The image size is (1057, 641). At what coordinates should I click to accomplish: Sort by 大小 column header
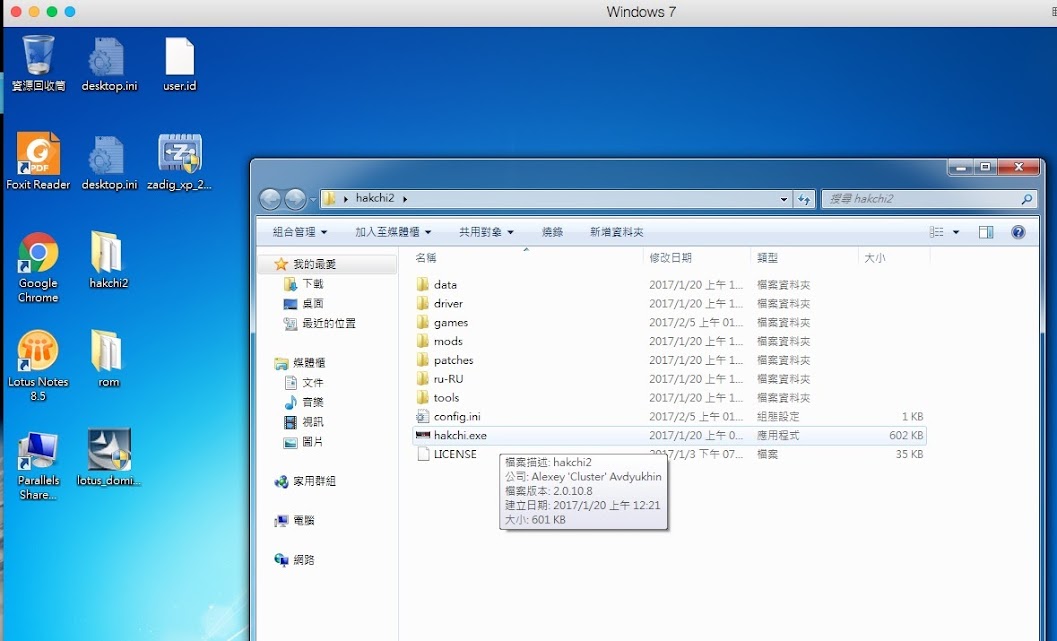894,257
